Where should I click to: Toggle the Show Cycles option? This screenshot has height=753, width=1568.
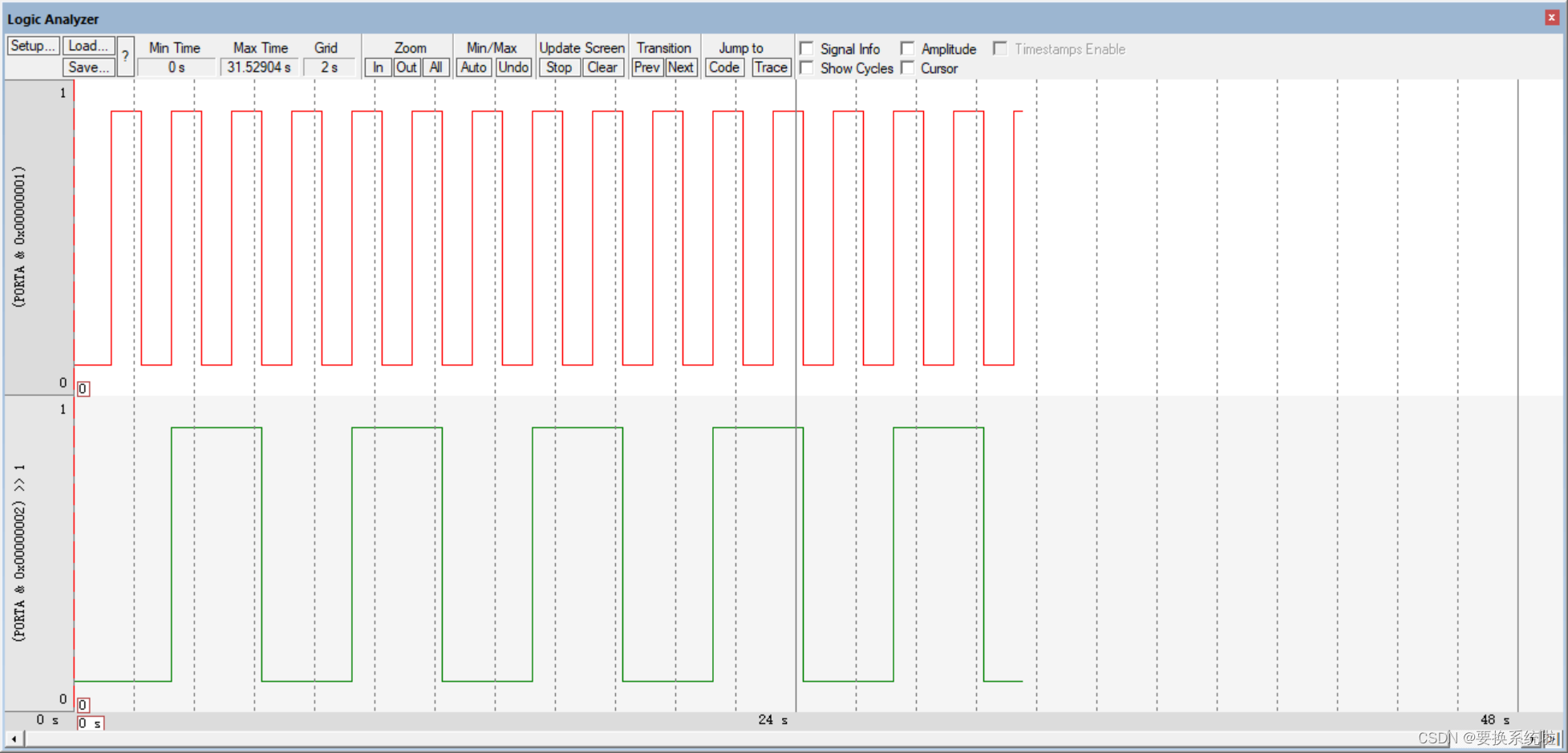tap(807, 68)
